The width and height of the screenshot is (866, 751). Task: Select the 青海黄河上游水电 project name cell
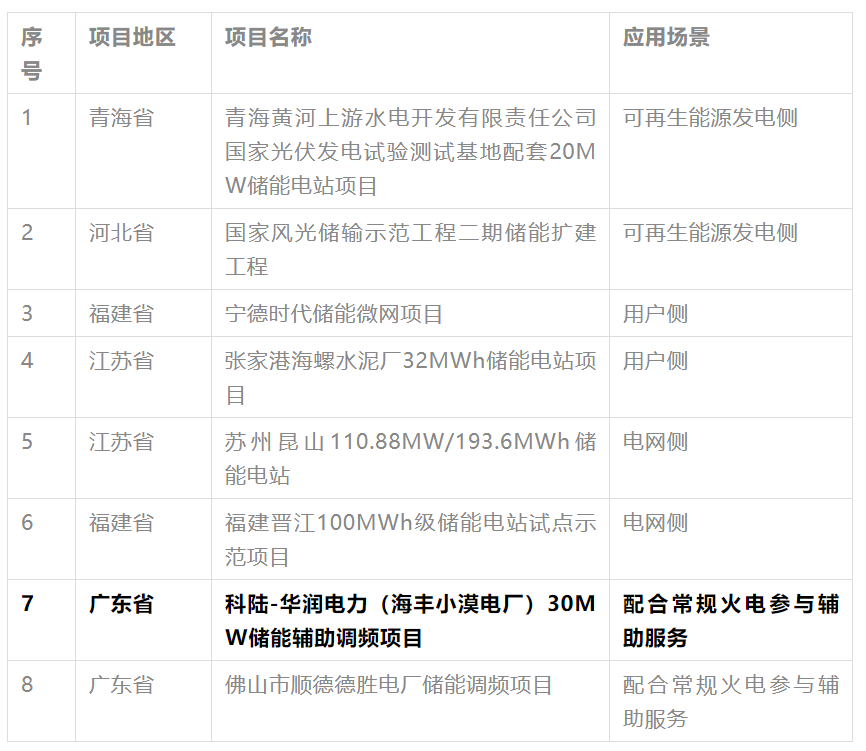coord(410,151)
